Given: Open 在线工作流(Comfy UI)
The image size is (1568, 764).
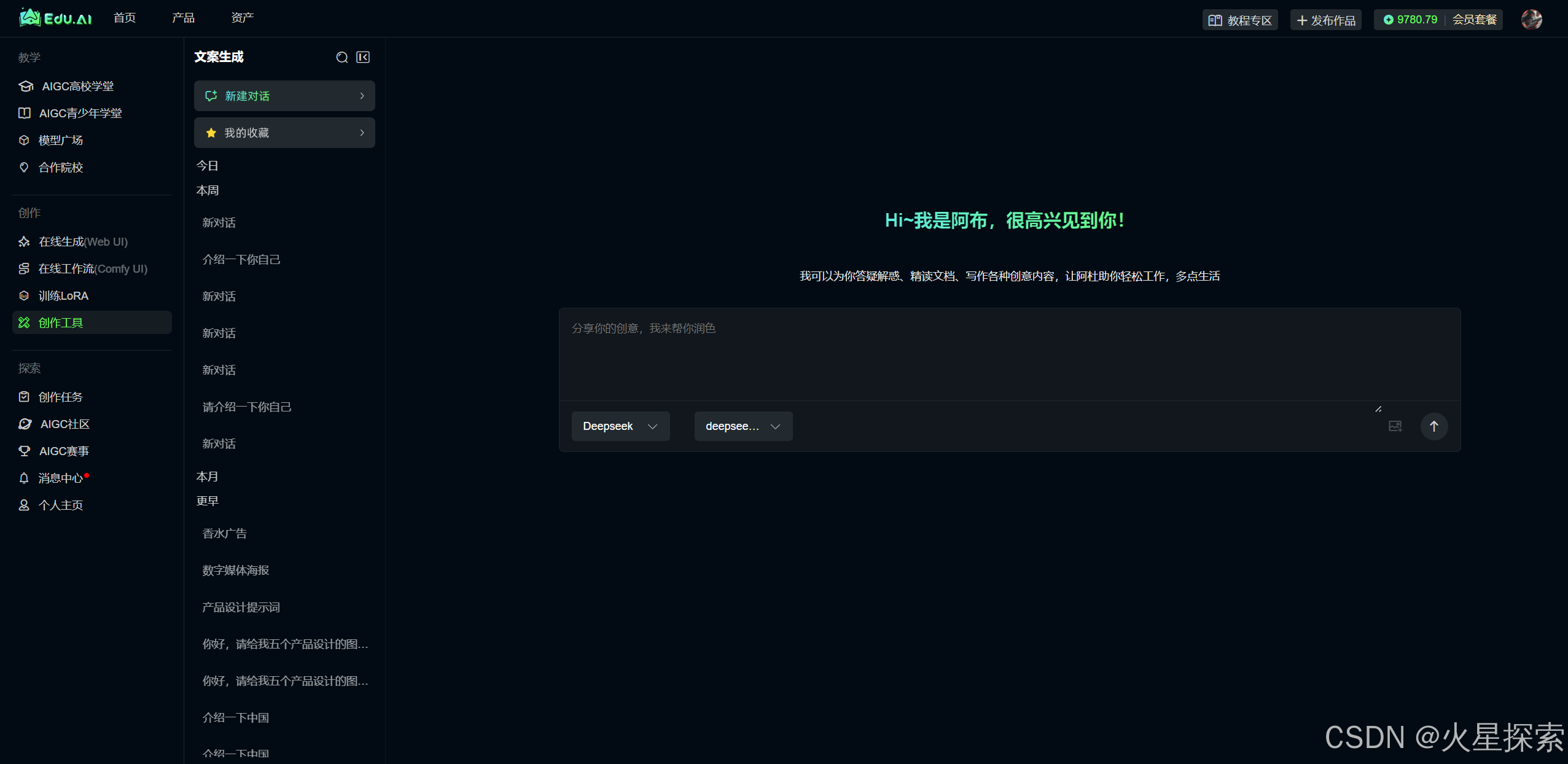Looking at the screenshot, I should point(92,269).
